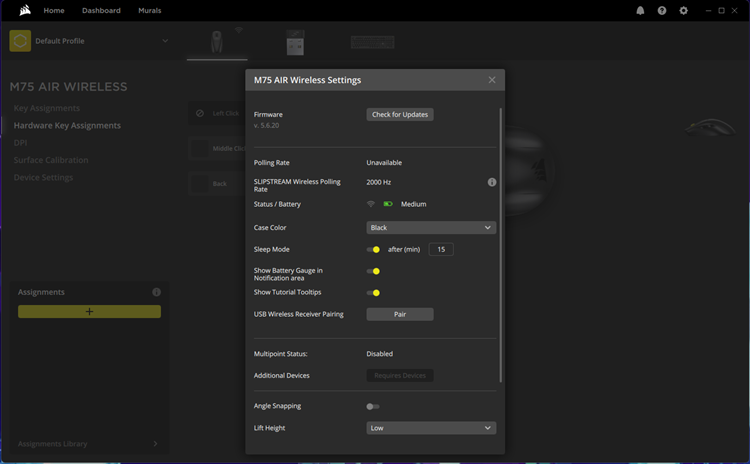
Task: Click the Disabled multipoint status value
Action: pos(380,354)
